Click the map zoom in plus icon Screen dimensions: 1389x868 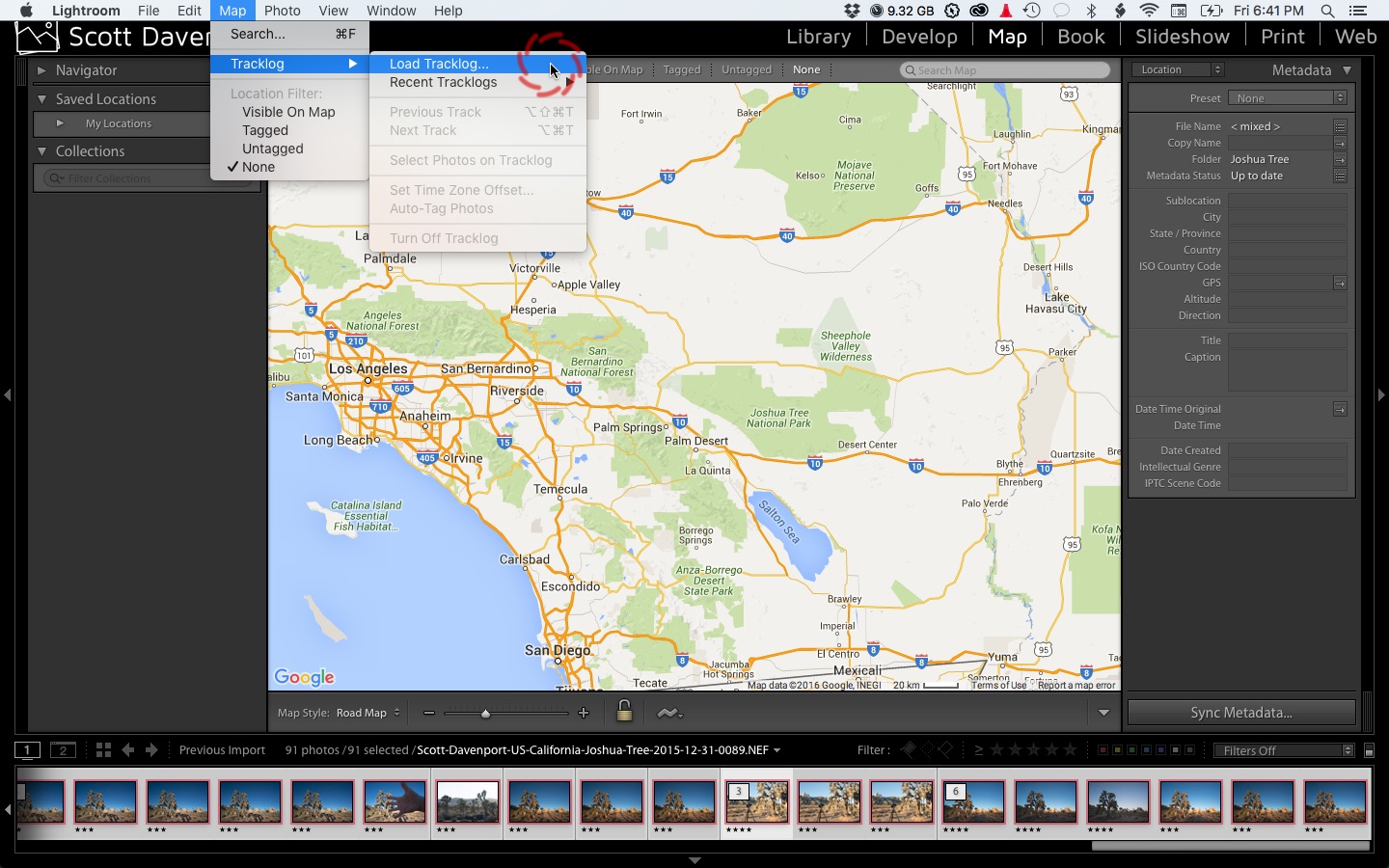pyautogui.click(x=583, y=713)
